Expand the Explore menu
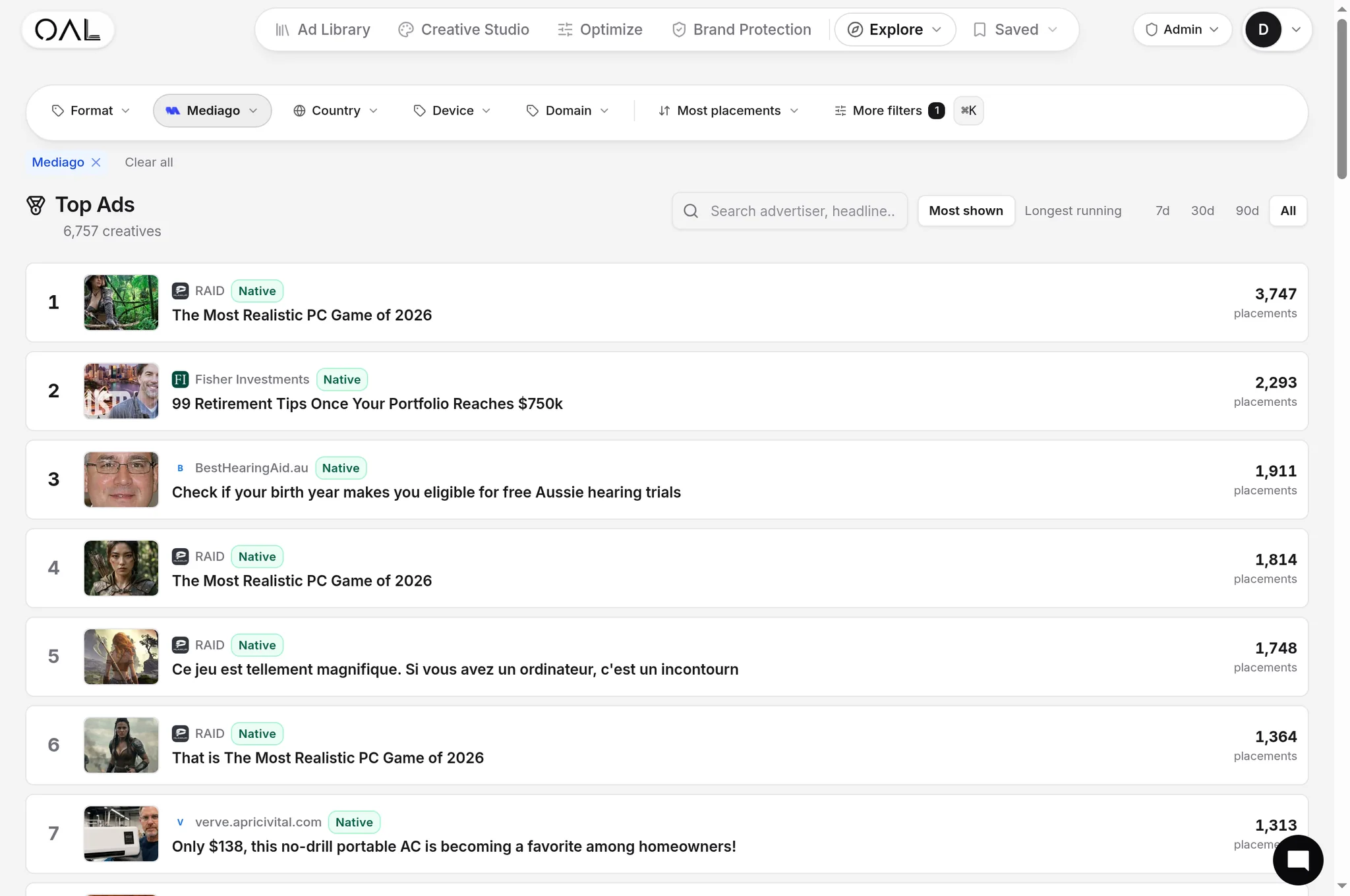The height and width of the screenshot is (896, 1350). (895, 30)
